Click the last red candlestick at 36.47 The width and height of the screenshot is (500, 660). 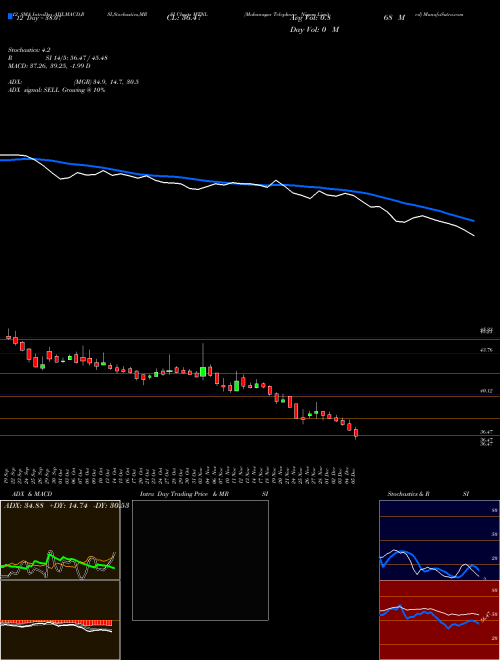tap(356, 433)
